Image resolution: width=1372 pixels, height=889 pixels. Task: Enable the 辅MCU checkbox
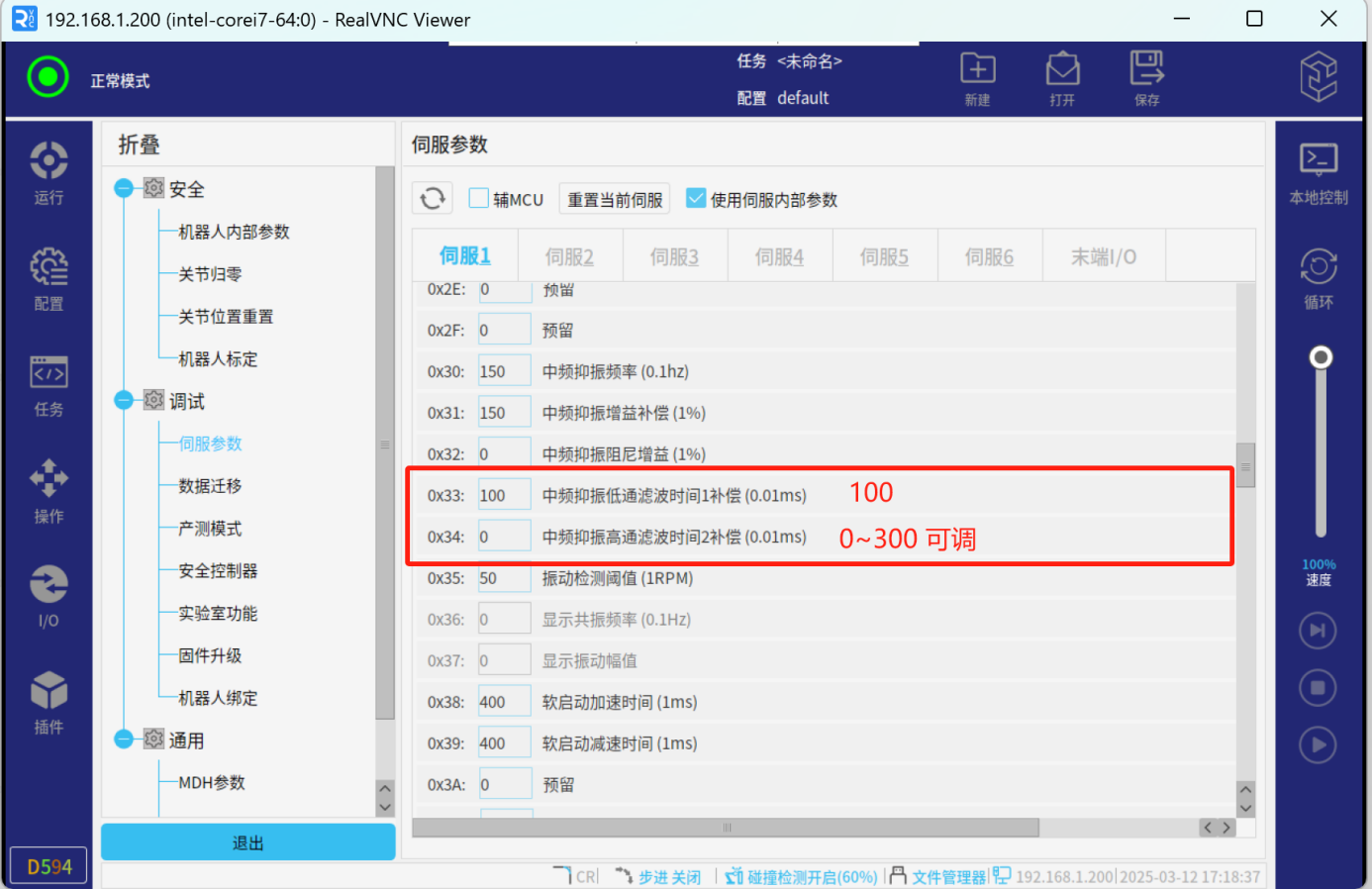(479, 199)
